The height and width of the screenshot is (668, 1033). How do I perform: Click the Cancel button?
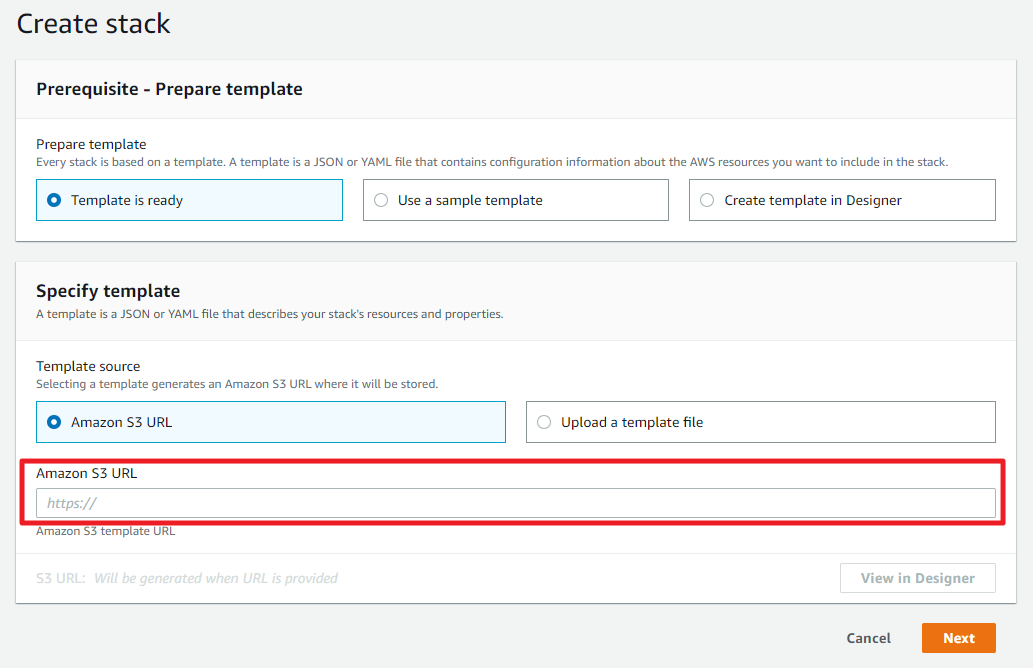coord(868,638)
